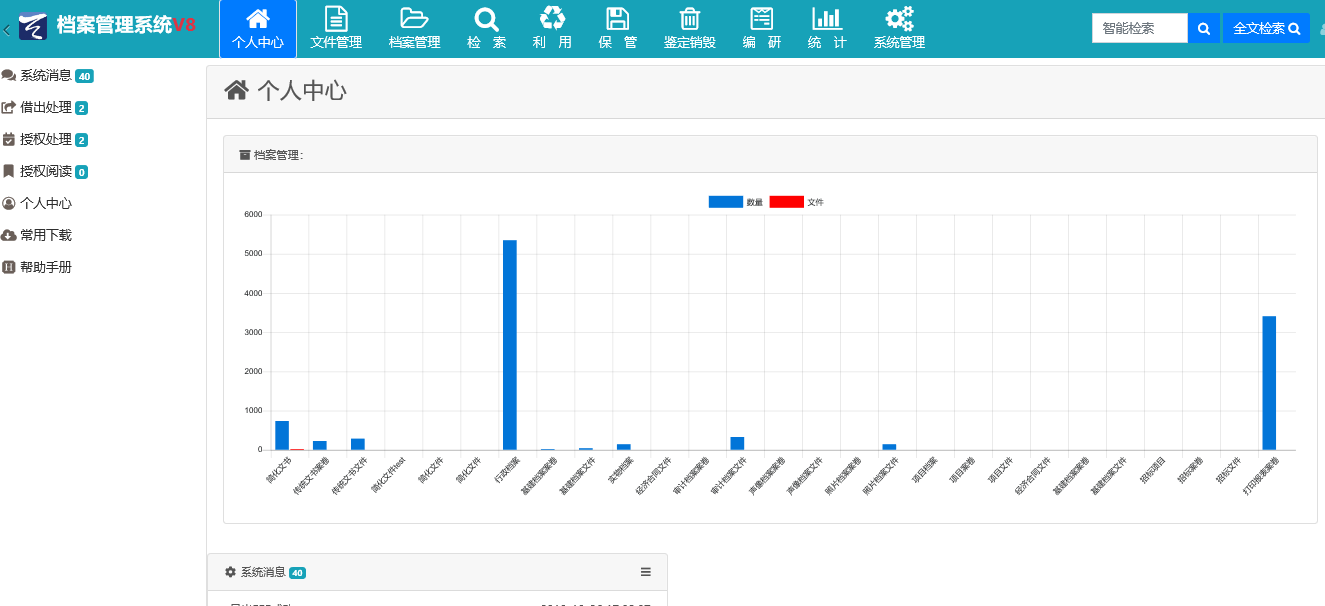
Task: Select the 个人中心 home tab
Action: (x=258, y=29)
